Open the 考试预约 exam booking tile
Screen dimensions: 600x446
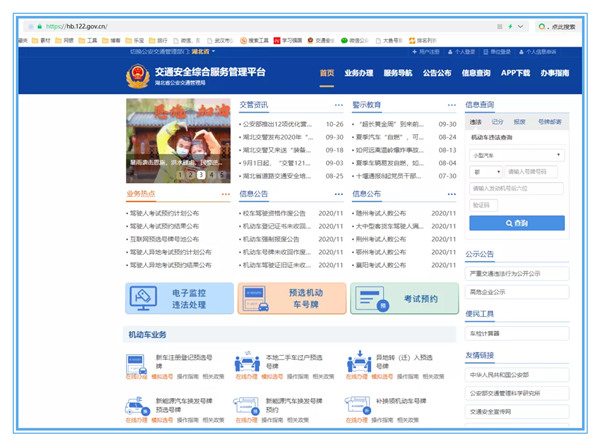[404, 298]
